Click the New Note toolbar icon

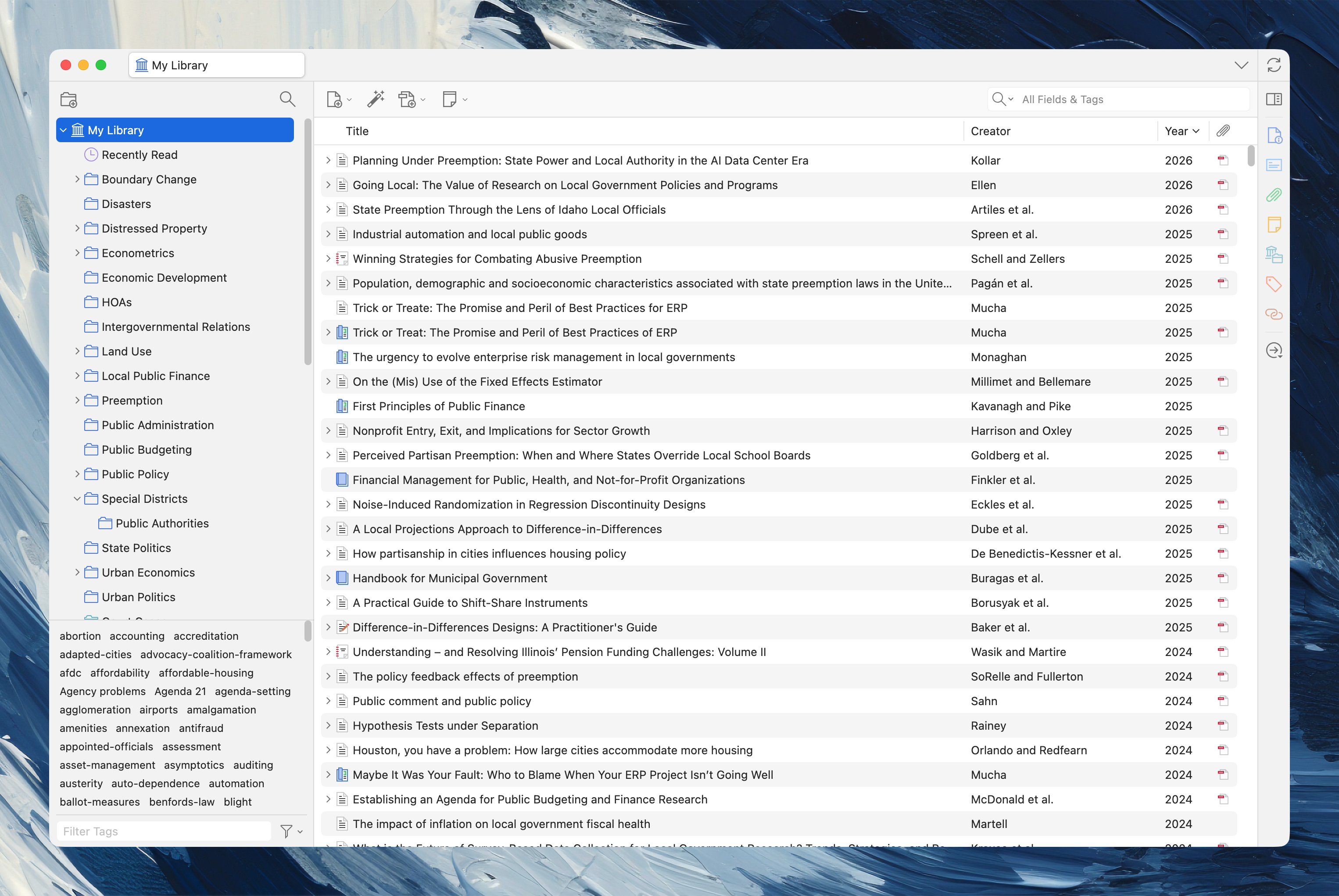(450, 99)
